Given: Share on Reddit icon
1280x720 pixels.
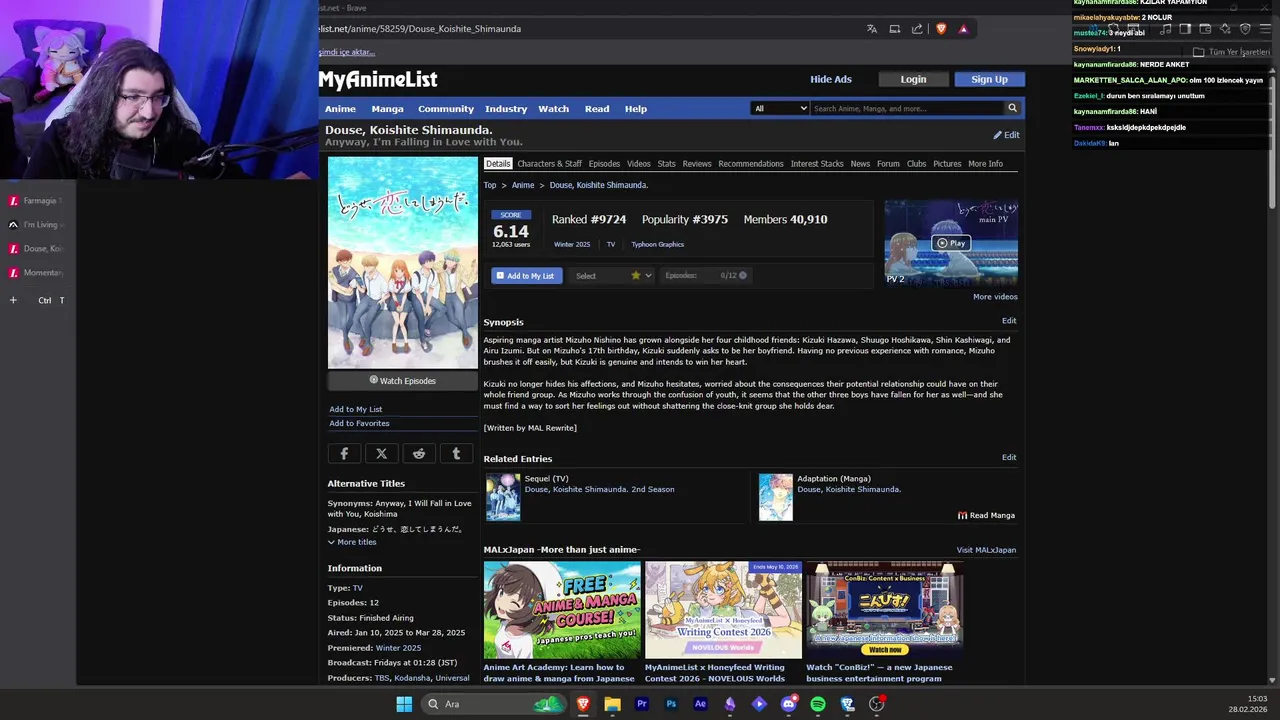Looking at the screenshot, I should [x=419, y=453].
